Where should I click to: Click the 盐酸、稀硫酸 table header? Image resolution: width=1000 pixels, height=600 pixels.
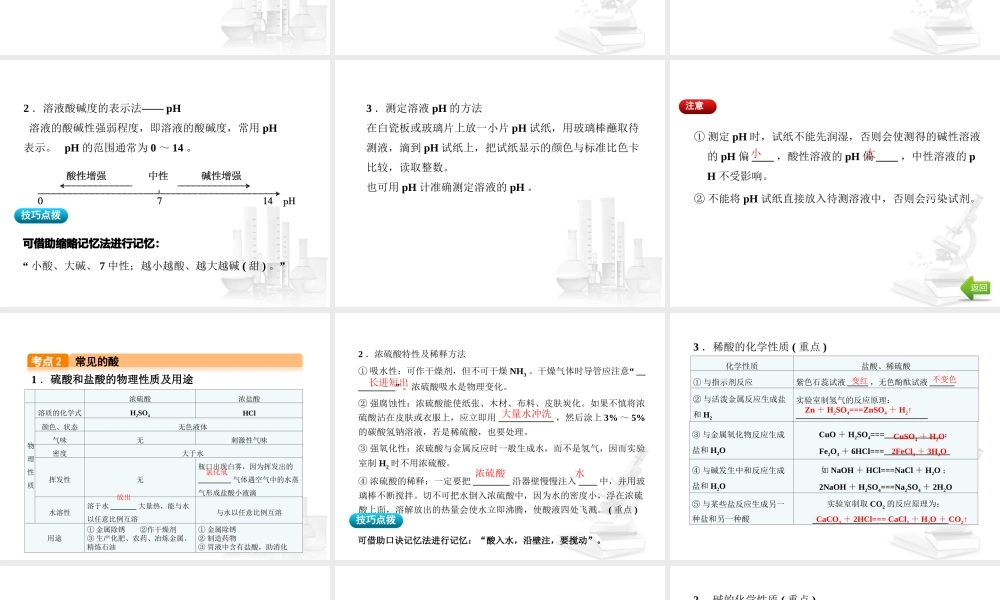(886, 366)
